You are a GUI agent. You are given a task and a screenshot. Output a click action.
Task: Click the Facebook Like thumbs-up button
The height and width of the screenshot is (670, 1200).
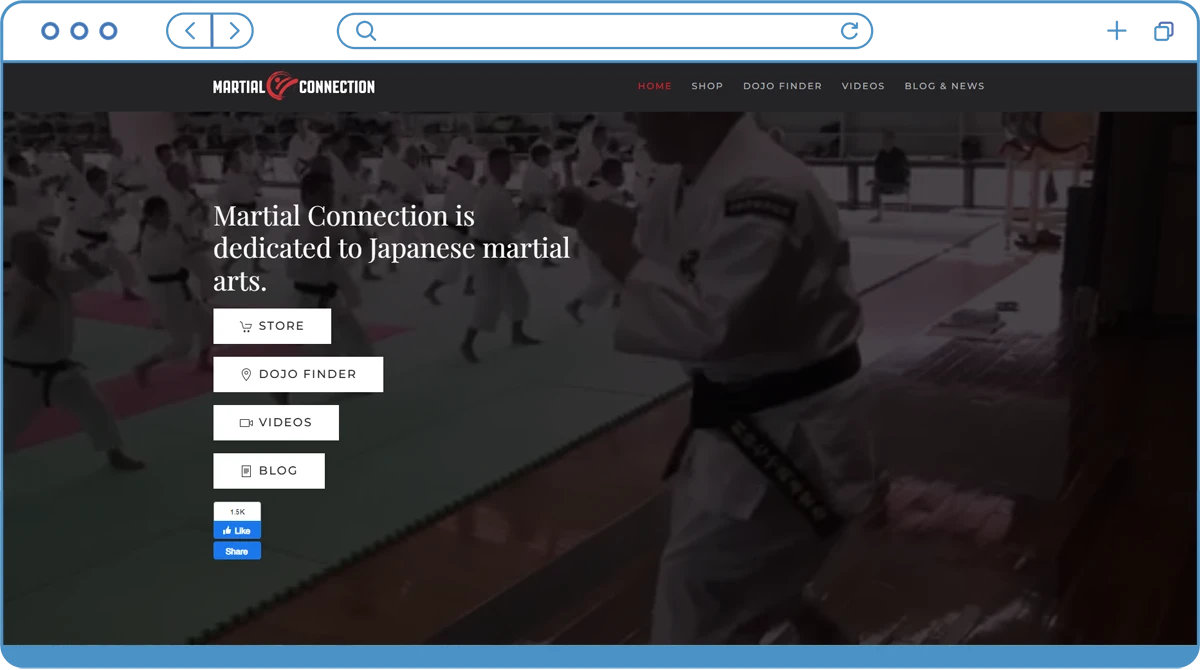click(x=237, y=531)
